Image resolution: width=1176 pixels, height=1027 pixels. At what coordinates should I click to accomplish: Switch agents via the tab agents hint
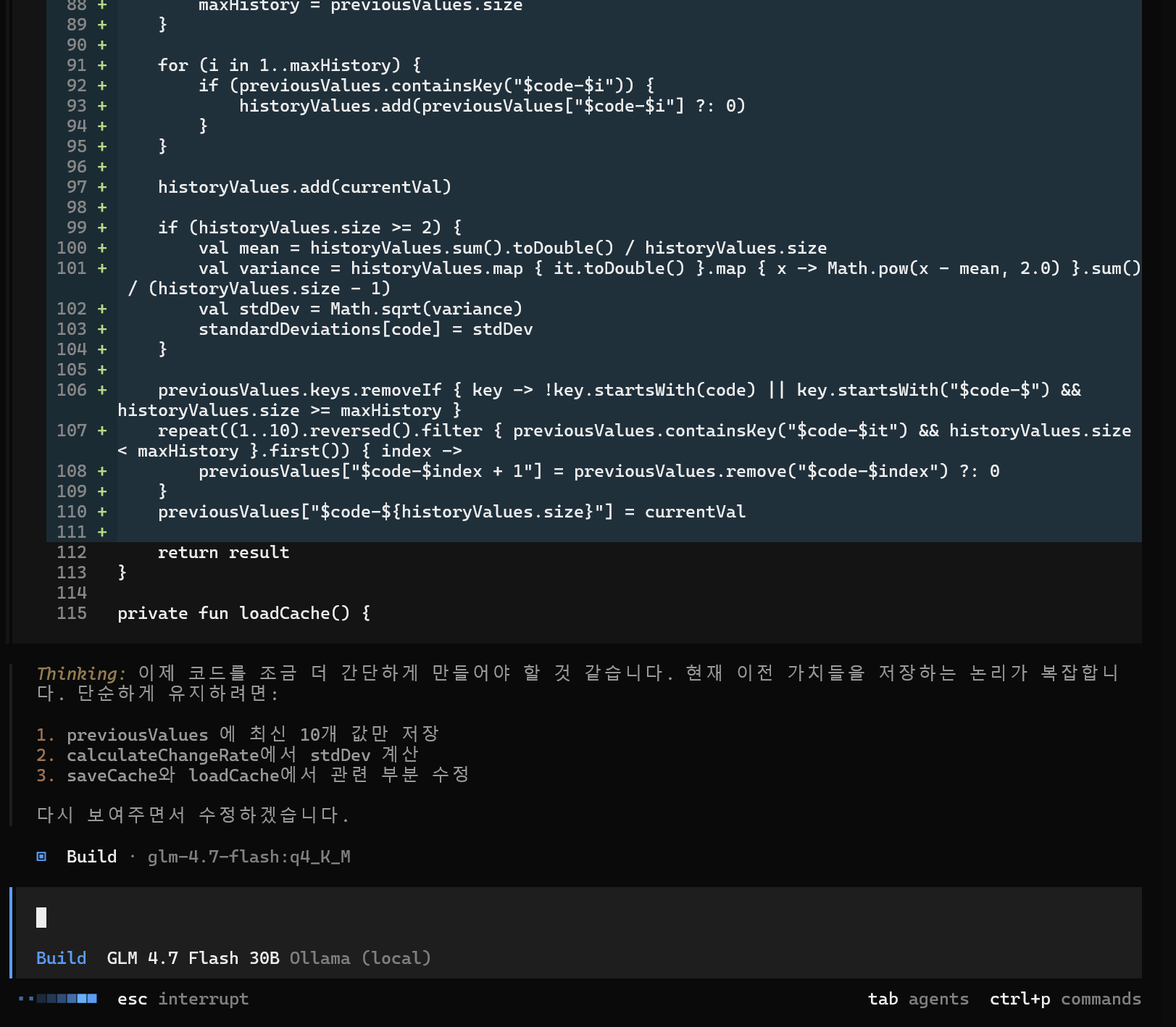click(x=917, y=999)
